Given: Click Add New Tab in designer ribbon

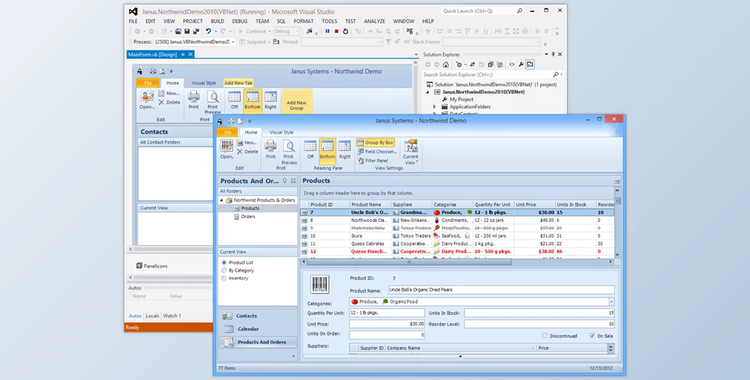Looking at the screenshot, I should [238, 83].
